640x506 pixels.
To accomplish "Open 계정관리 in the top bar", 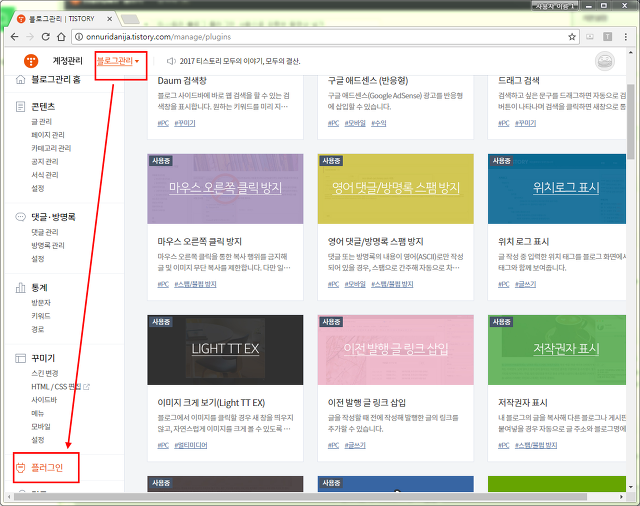I will click(67, 61).
